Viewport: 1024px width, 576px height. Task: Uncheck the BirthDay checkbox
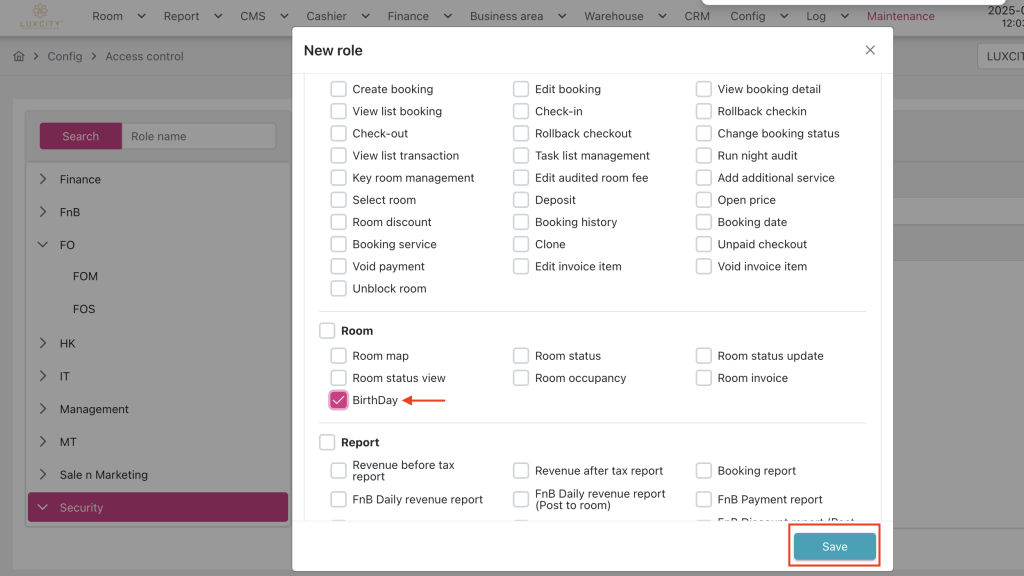pos(339,400)
